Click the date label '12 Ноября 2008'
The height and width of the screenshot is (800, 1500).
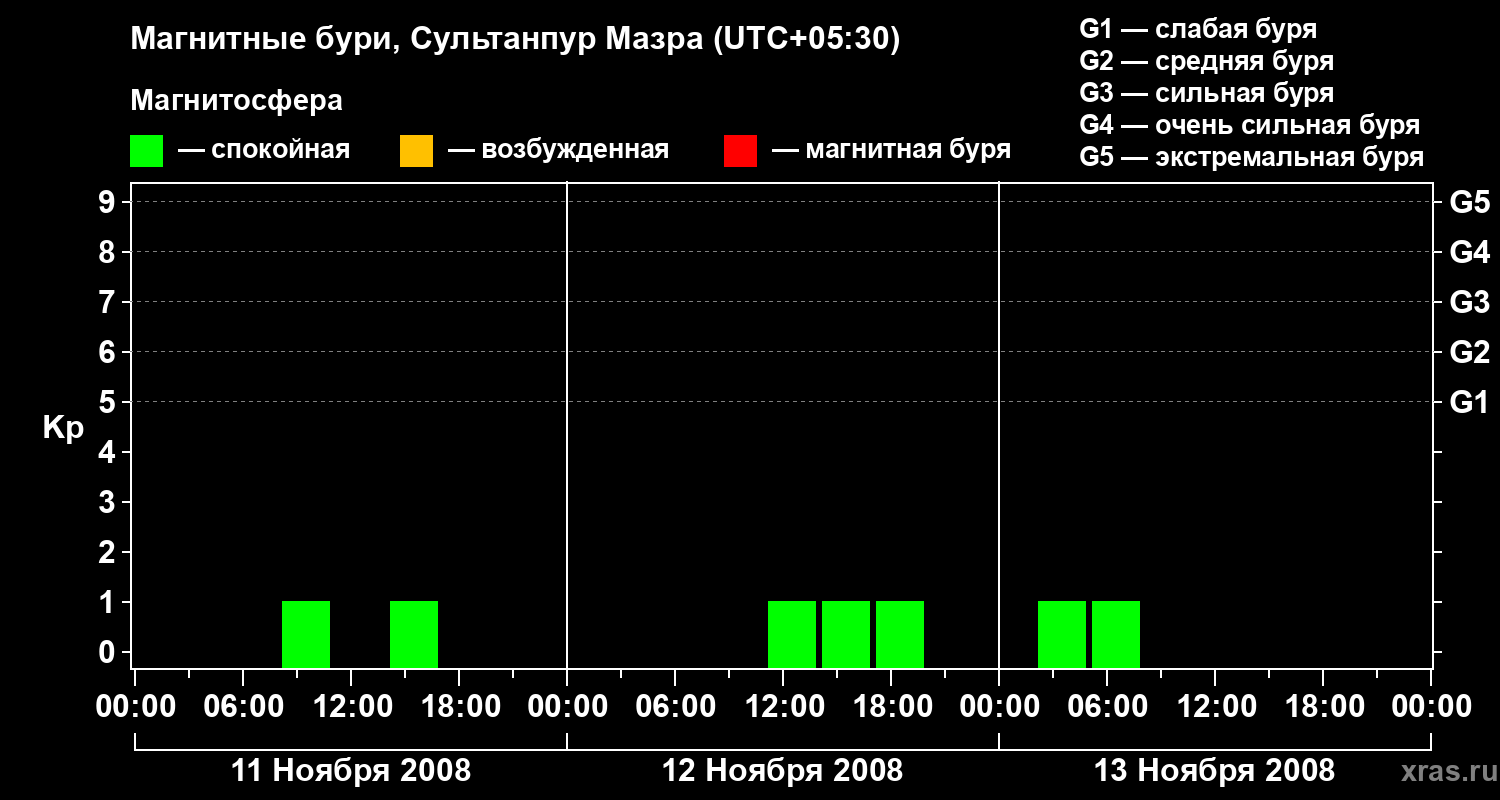(783, 770)
